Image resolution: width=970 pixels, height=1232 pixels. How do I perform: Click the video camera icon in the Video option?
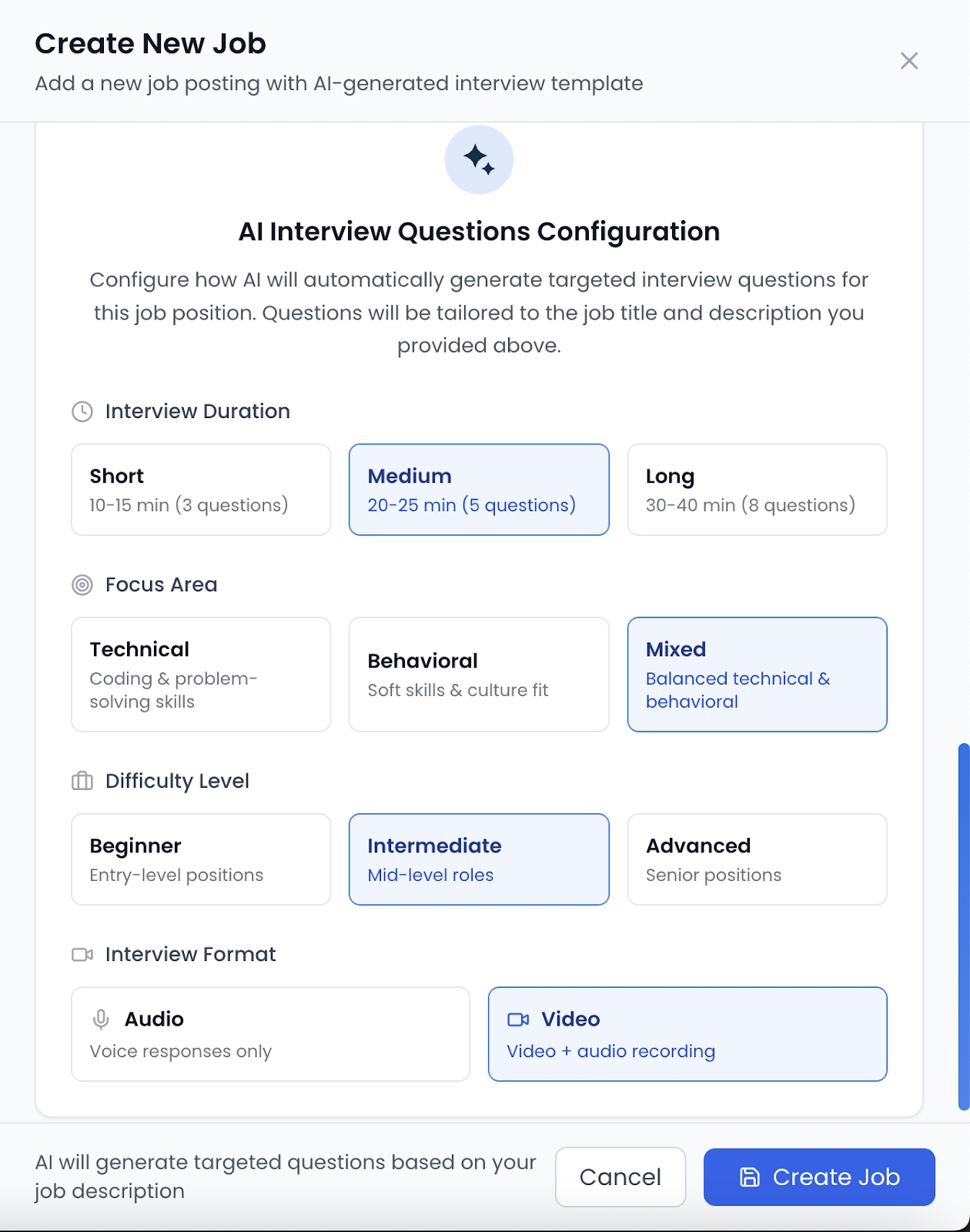click(520, 1019)
